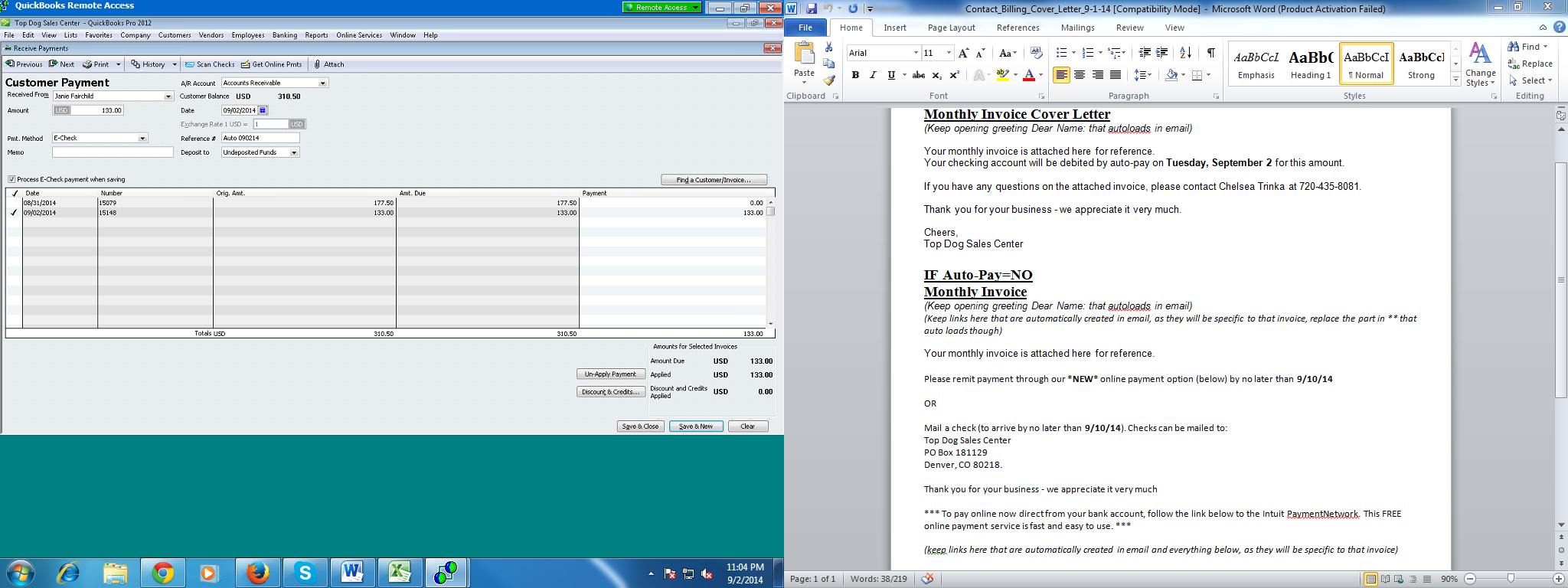Screen dimensions: 1568x588
Task: Open the Received From customer dropdown
Action: point(168,96)
